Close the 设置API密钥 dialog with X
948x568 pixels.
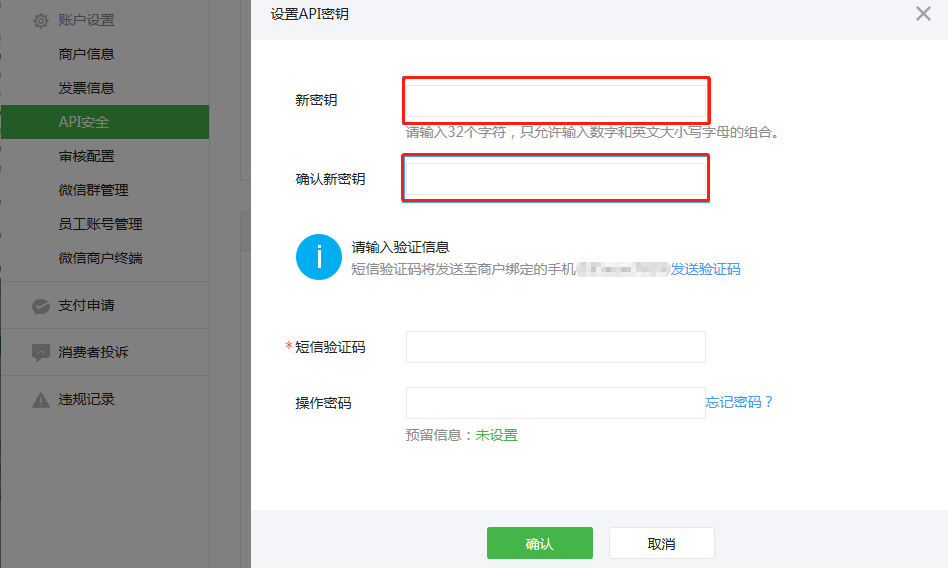pyautogui.click(x=923, y=14)
